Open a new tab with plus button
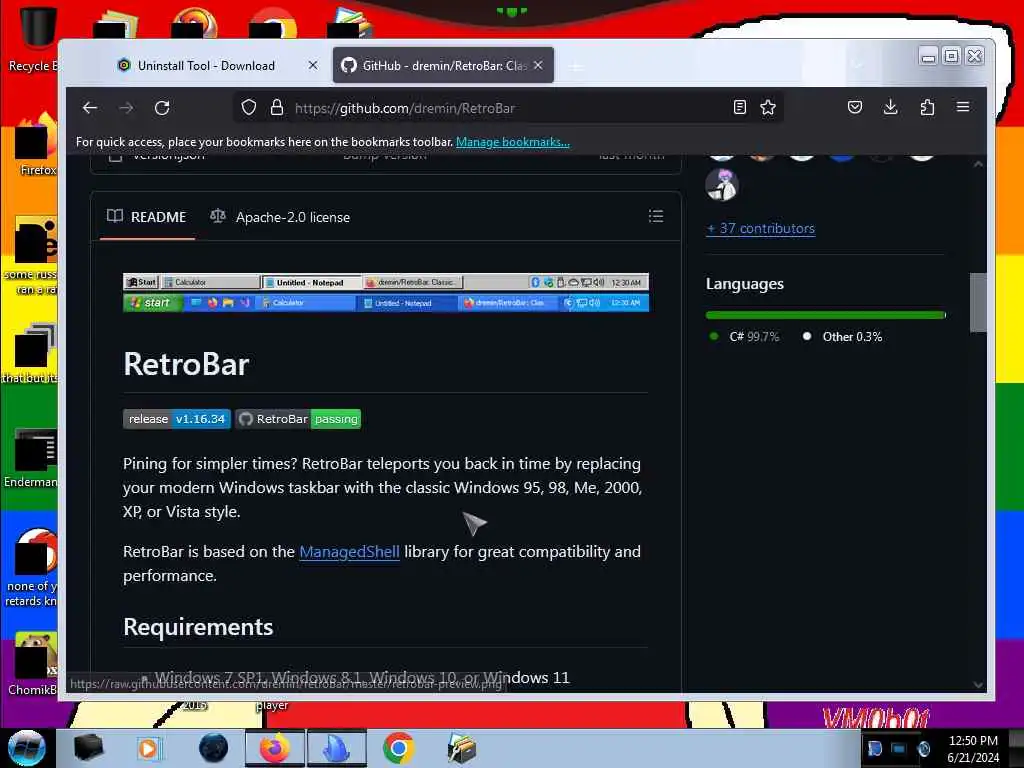 575,66
